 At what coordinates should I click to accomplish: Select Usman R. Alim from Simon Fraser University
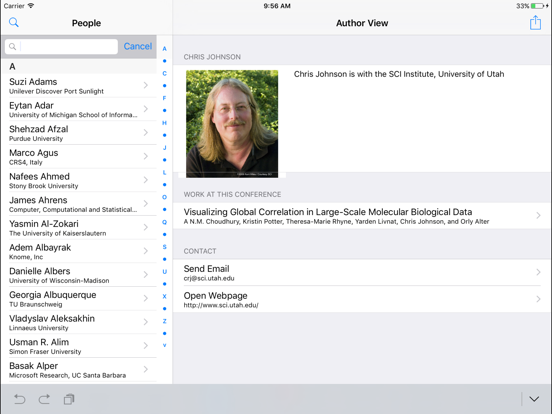(79, 346)
